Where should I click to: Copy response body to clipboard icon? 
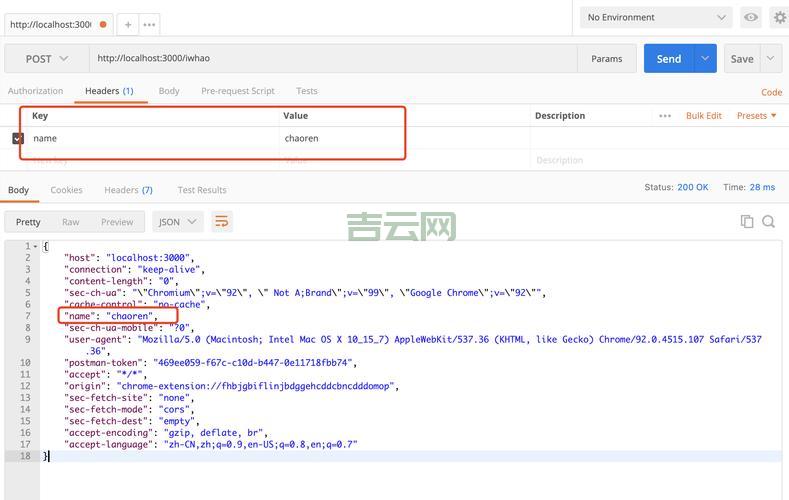point(747,221)
